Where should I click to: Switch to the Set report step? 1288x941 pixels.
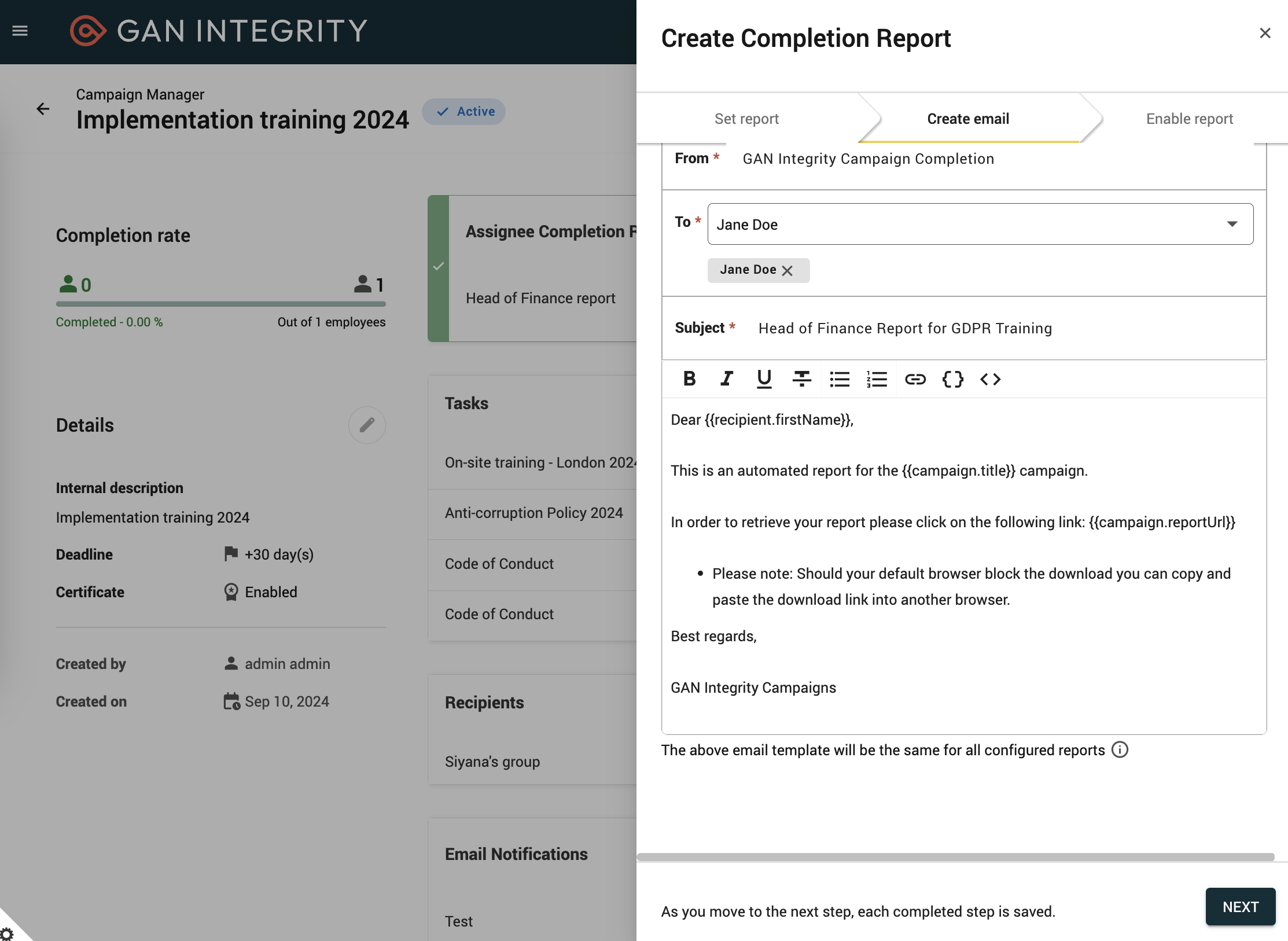[746, 119]
